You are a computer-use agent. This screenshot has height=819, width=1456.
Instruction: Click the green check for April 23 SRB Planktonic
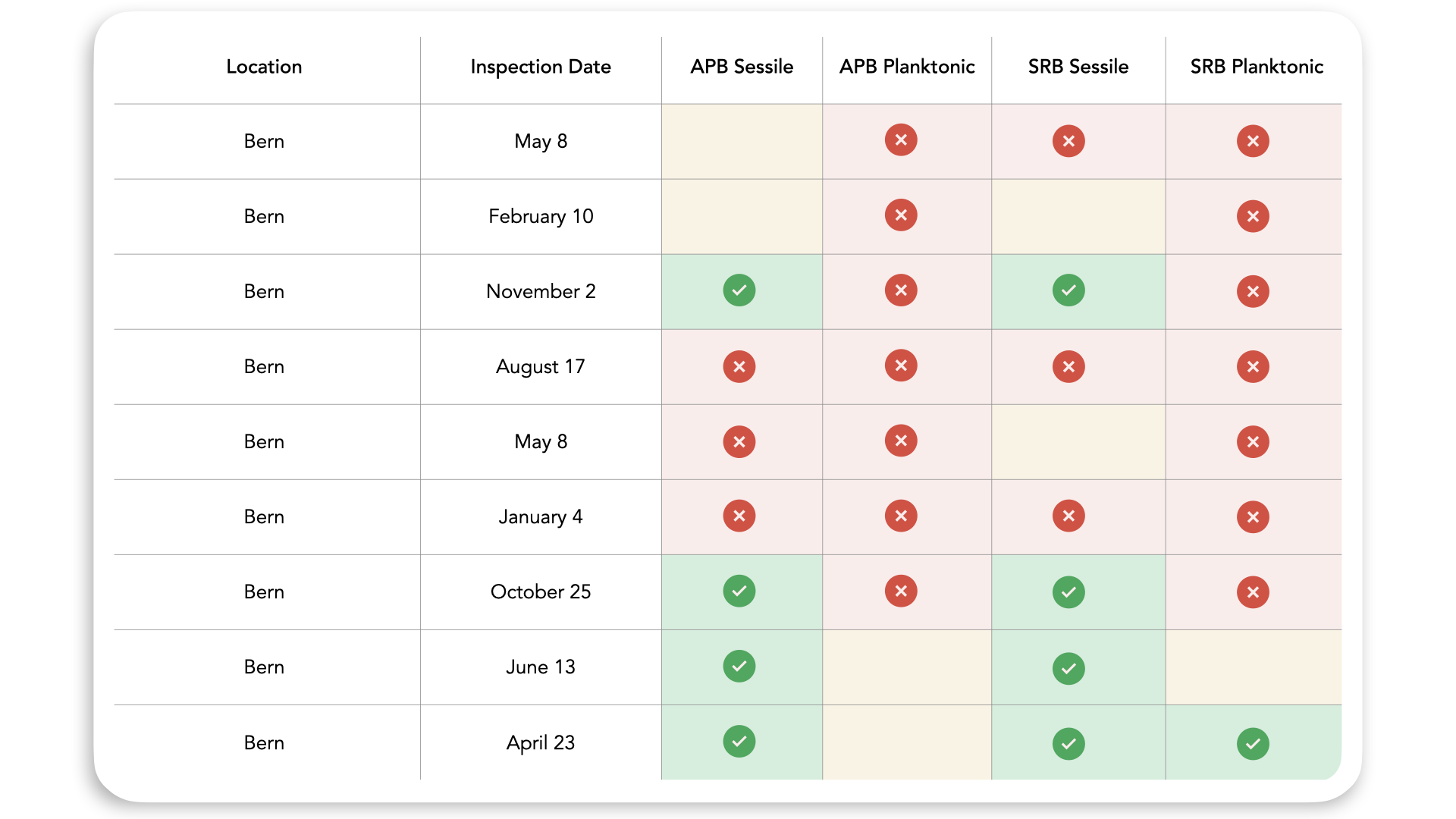pos(1252,743)
